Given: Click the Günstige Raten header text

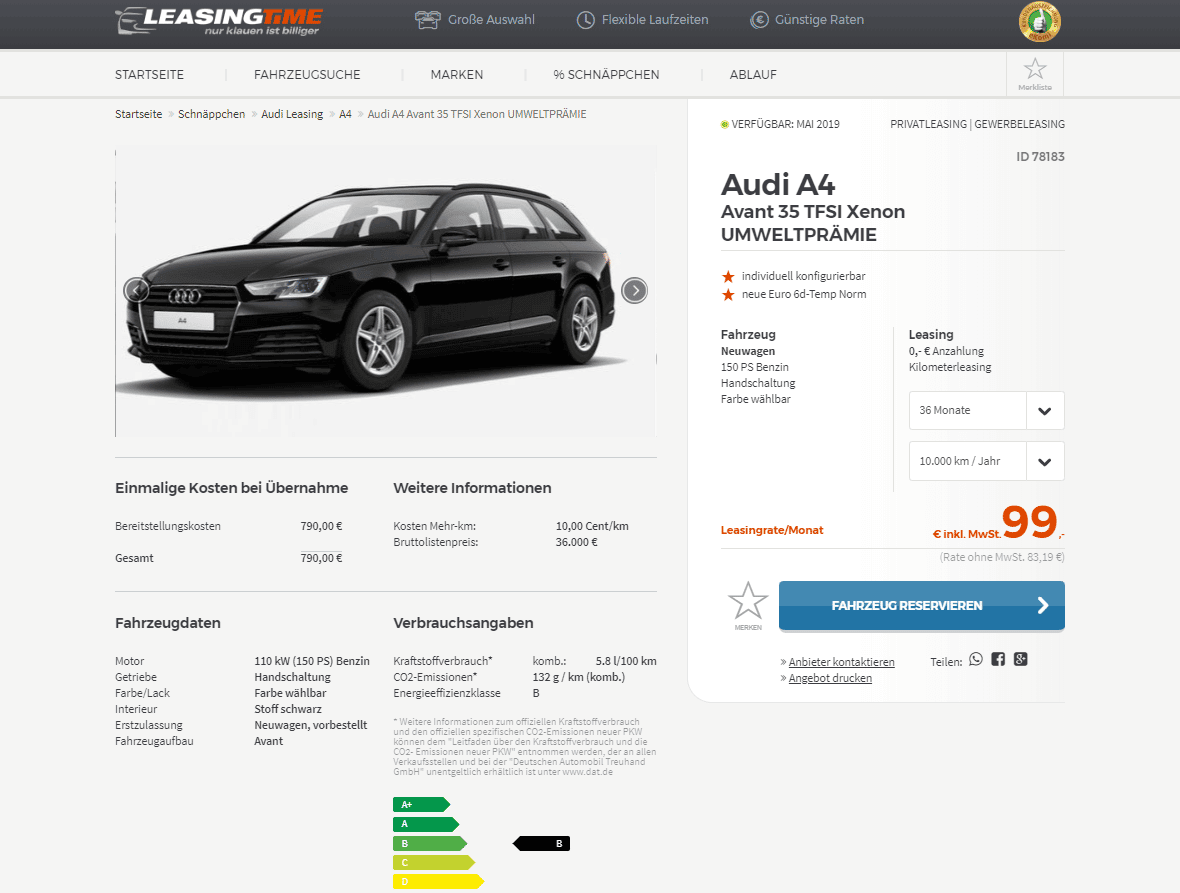Looking at the screenshot, I should point(820,20).
